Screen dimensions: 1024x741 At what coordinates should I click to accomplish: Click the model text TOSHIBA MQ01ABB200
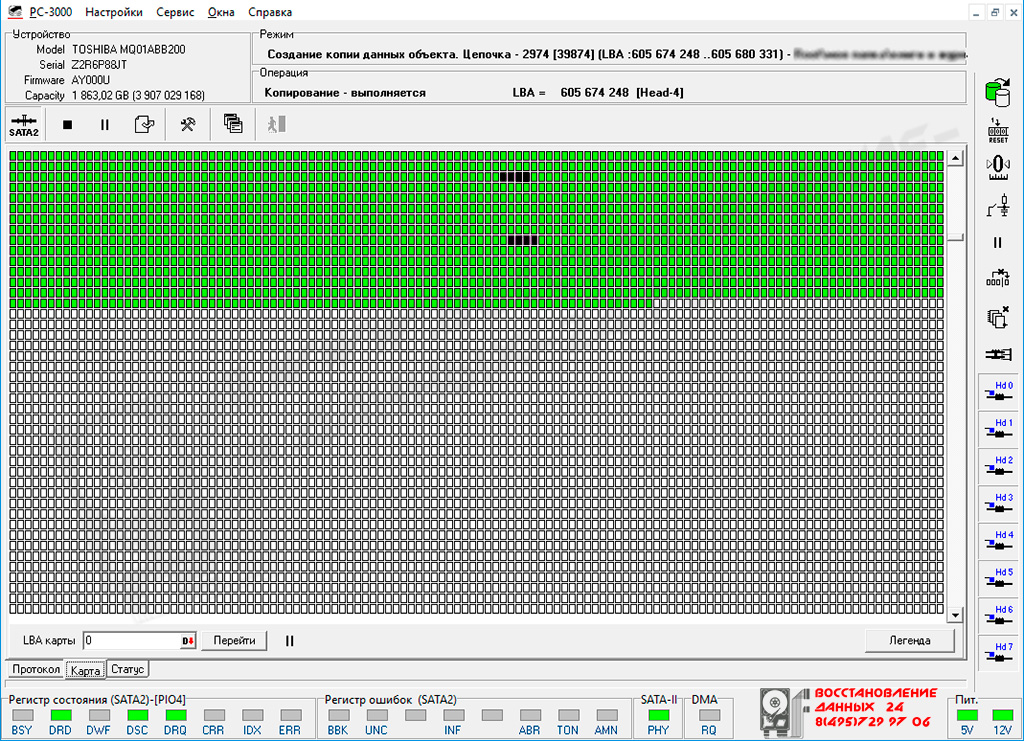(129, 50)
